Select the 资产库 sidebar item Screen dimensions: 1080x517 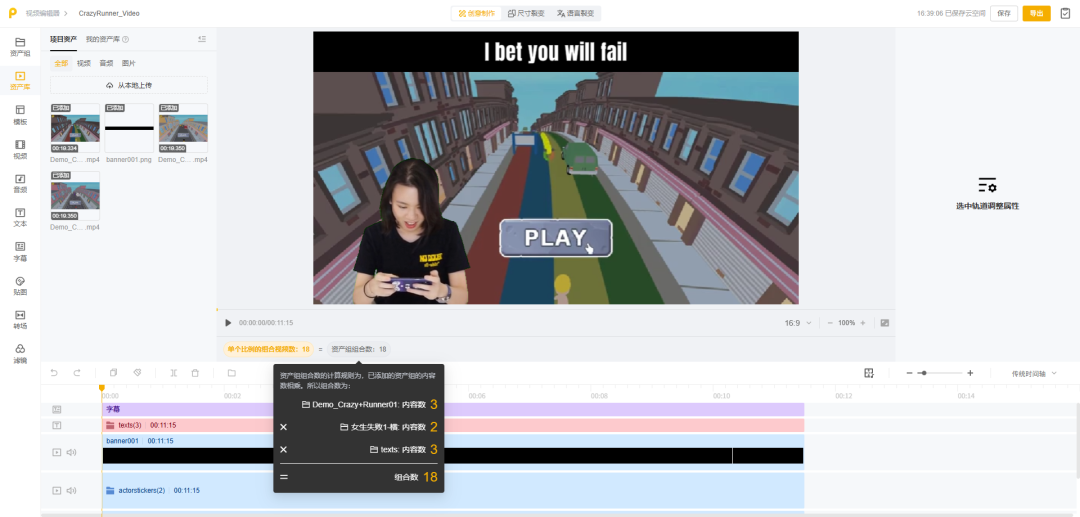pyautogui.click(x=20, y=81)
